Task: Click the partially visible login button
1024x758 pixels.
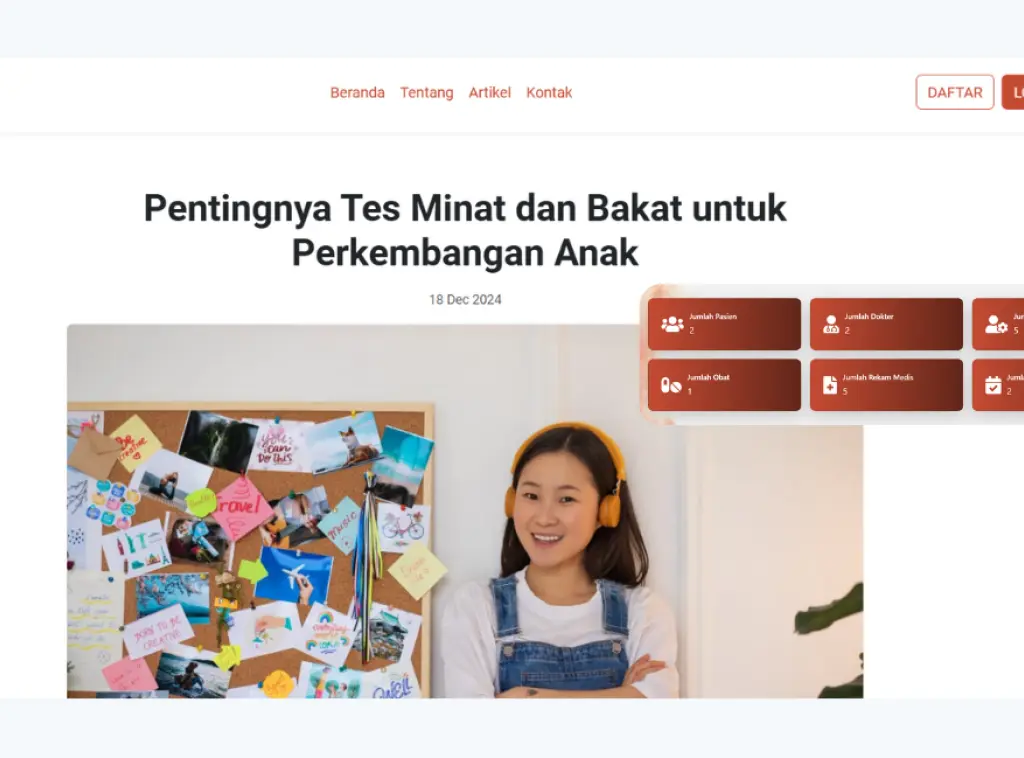Action: click(x=1013, y=92)
